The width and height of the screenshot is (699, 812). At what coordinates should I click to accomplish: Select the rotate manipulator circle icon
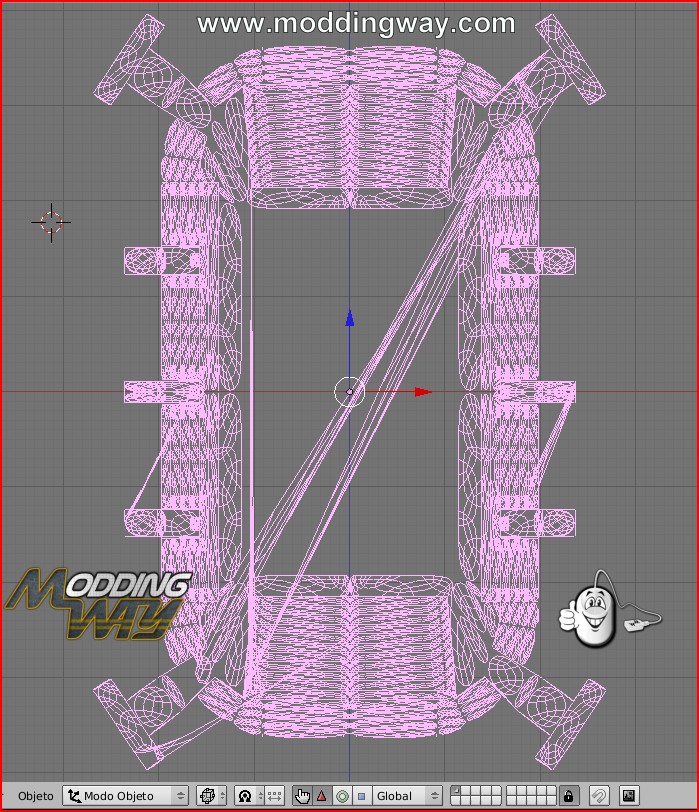tap(342, 796)
